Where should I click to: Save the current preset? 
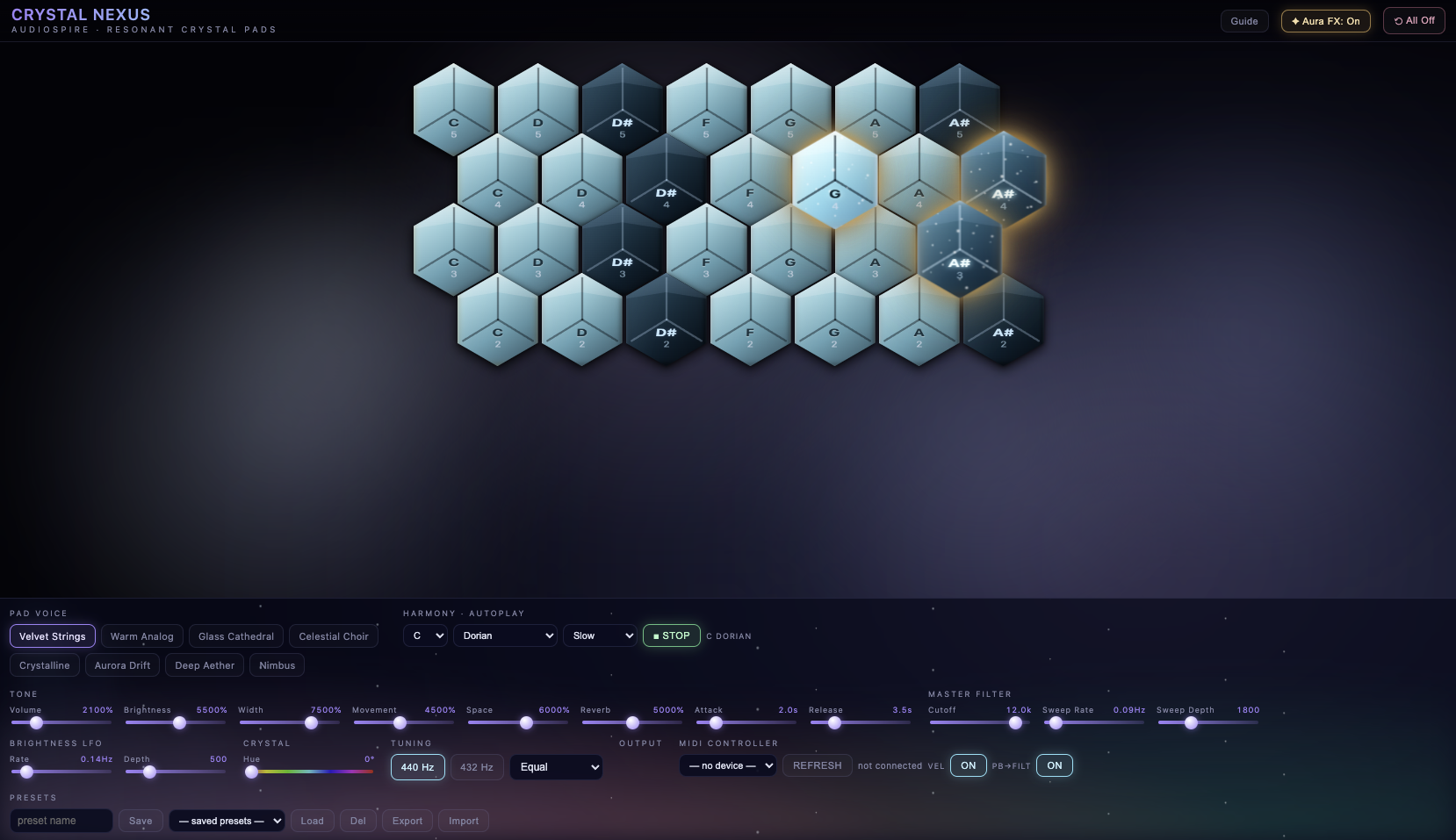pos(141,821)
